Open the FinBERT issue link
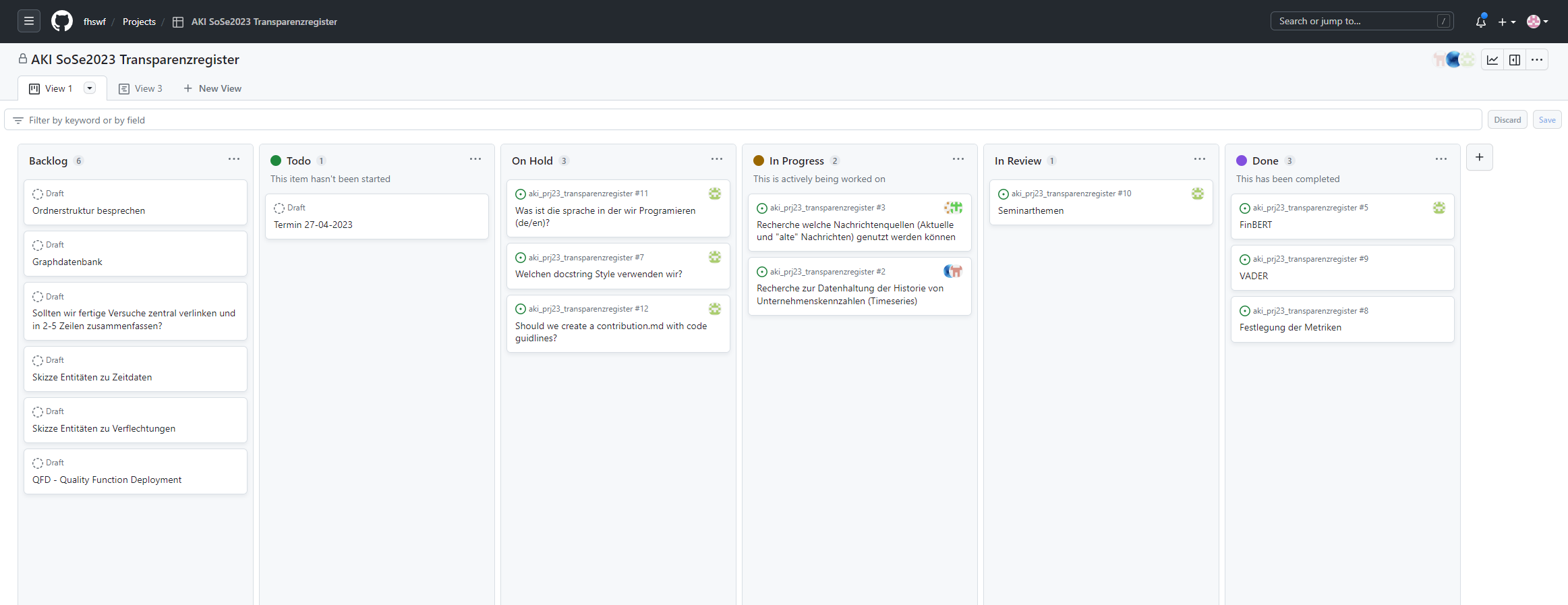 pos(1256,225)
